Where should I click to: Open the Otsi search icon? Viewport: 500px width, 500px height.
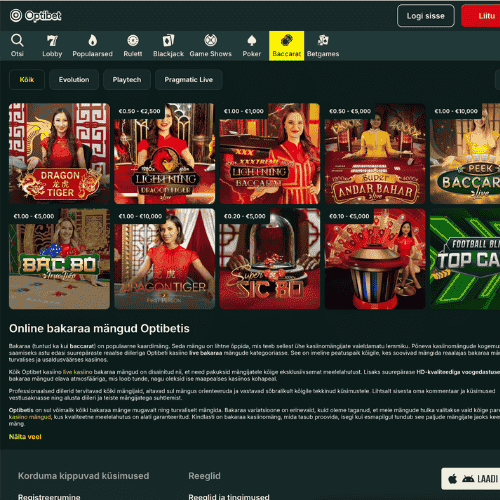(x=17, y=46)
